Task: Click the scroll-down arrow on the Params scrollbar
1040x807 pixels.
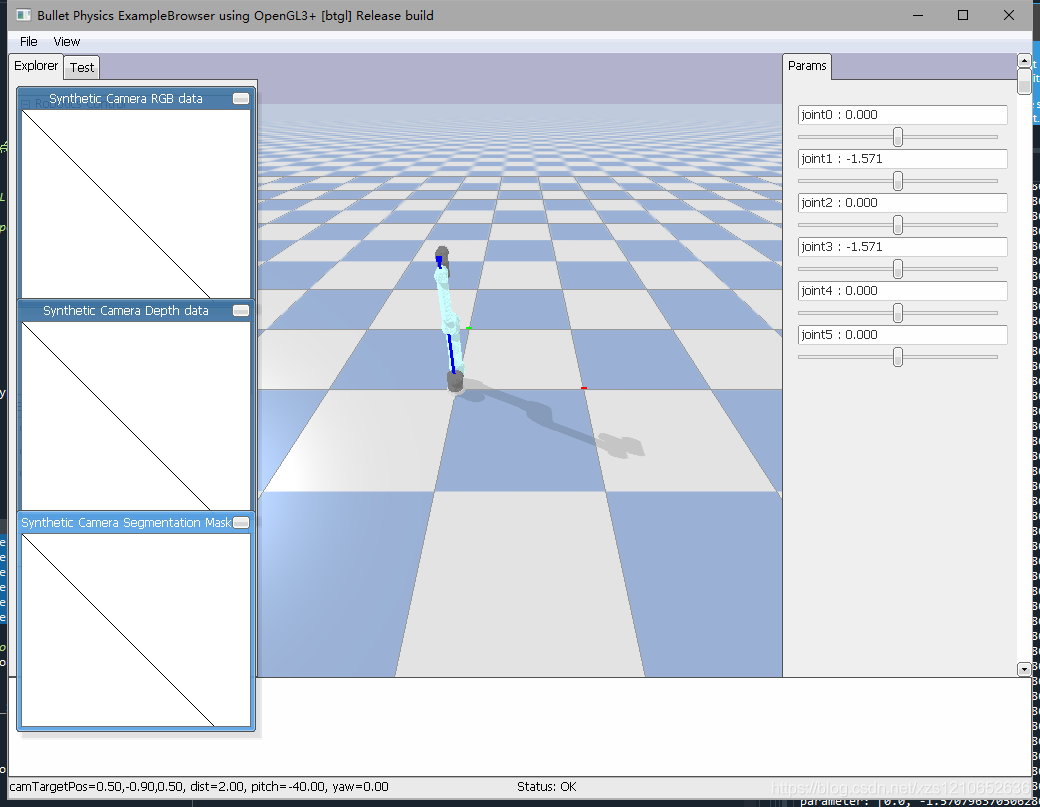Action: click(1023, 669)
